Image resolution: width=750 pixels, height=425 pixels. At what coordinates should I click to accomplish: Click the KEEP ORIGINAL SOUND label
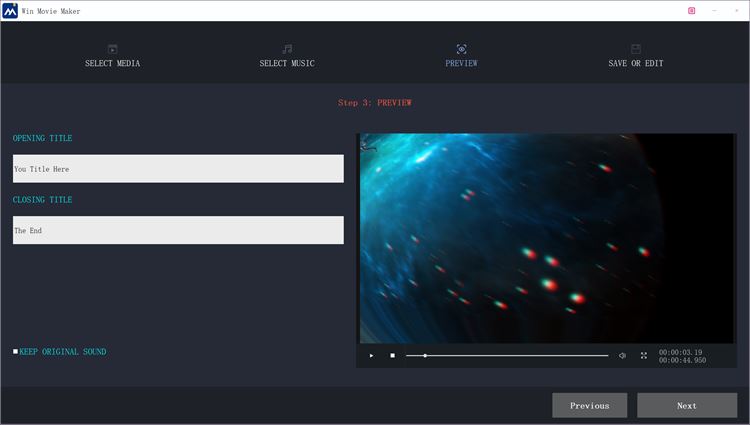click(63, 351)
